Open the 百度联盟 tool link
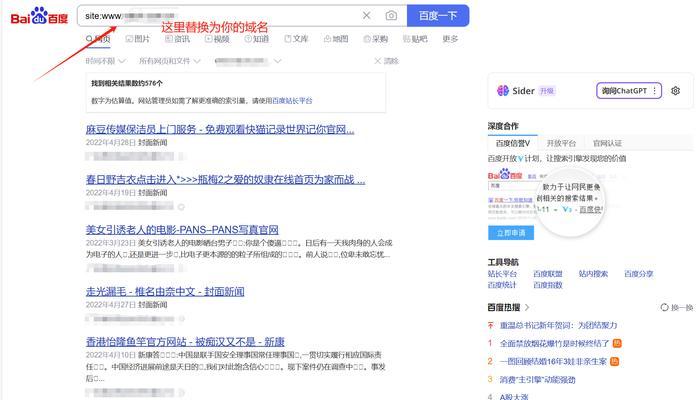The height and width of the screenshot is (400, 699). click(547, 274)
